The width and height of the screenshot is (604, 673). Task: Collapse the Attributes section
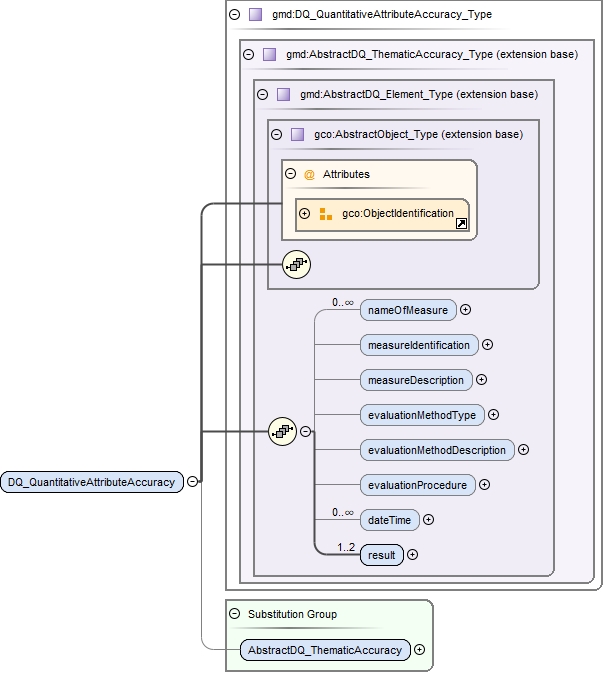coord(291,174)
